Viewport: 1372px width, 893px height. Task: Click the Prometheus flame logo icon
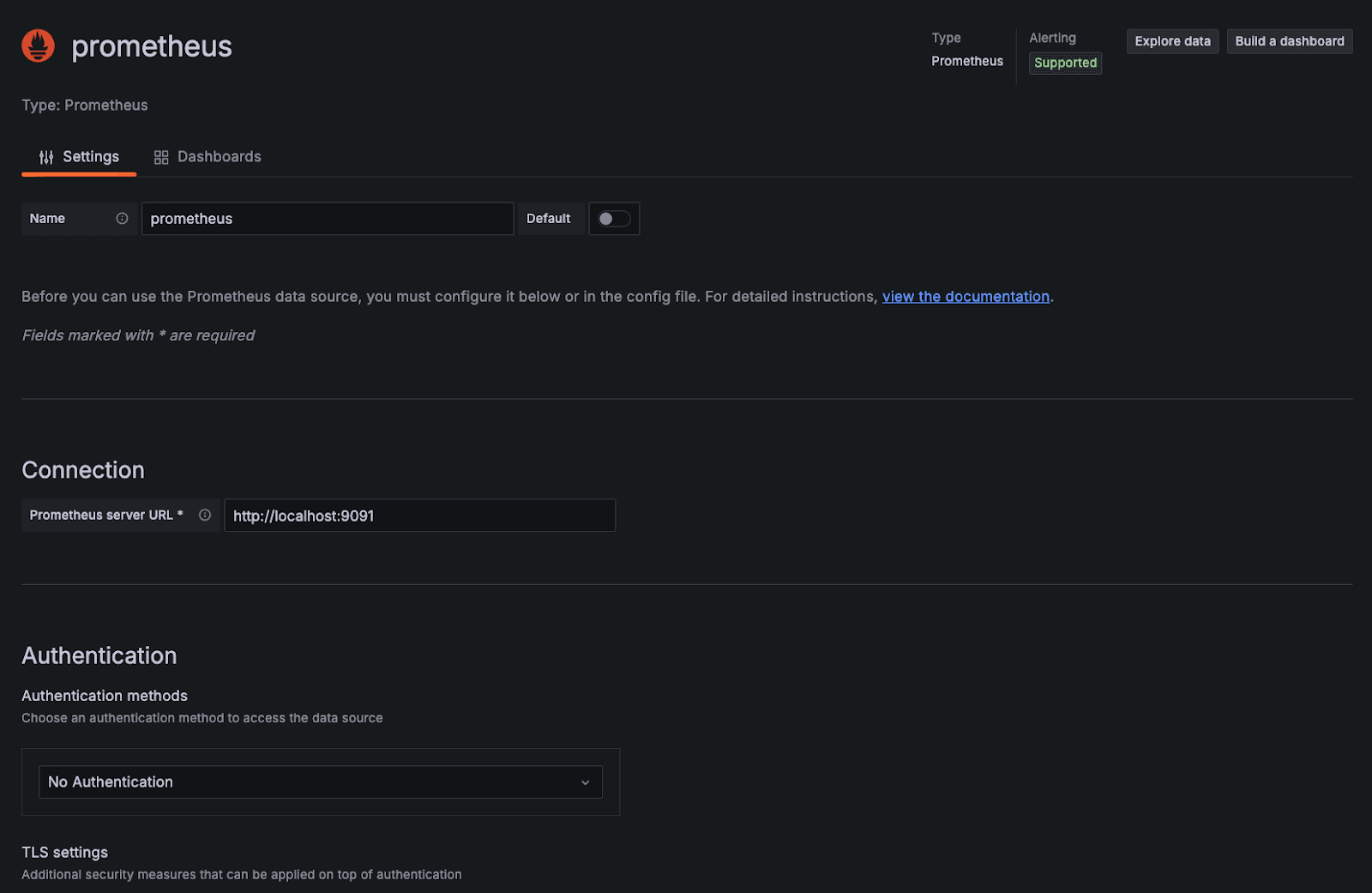[38, 46]
